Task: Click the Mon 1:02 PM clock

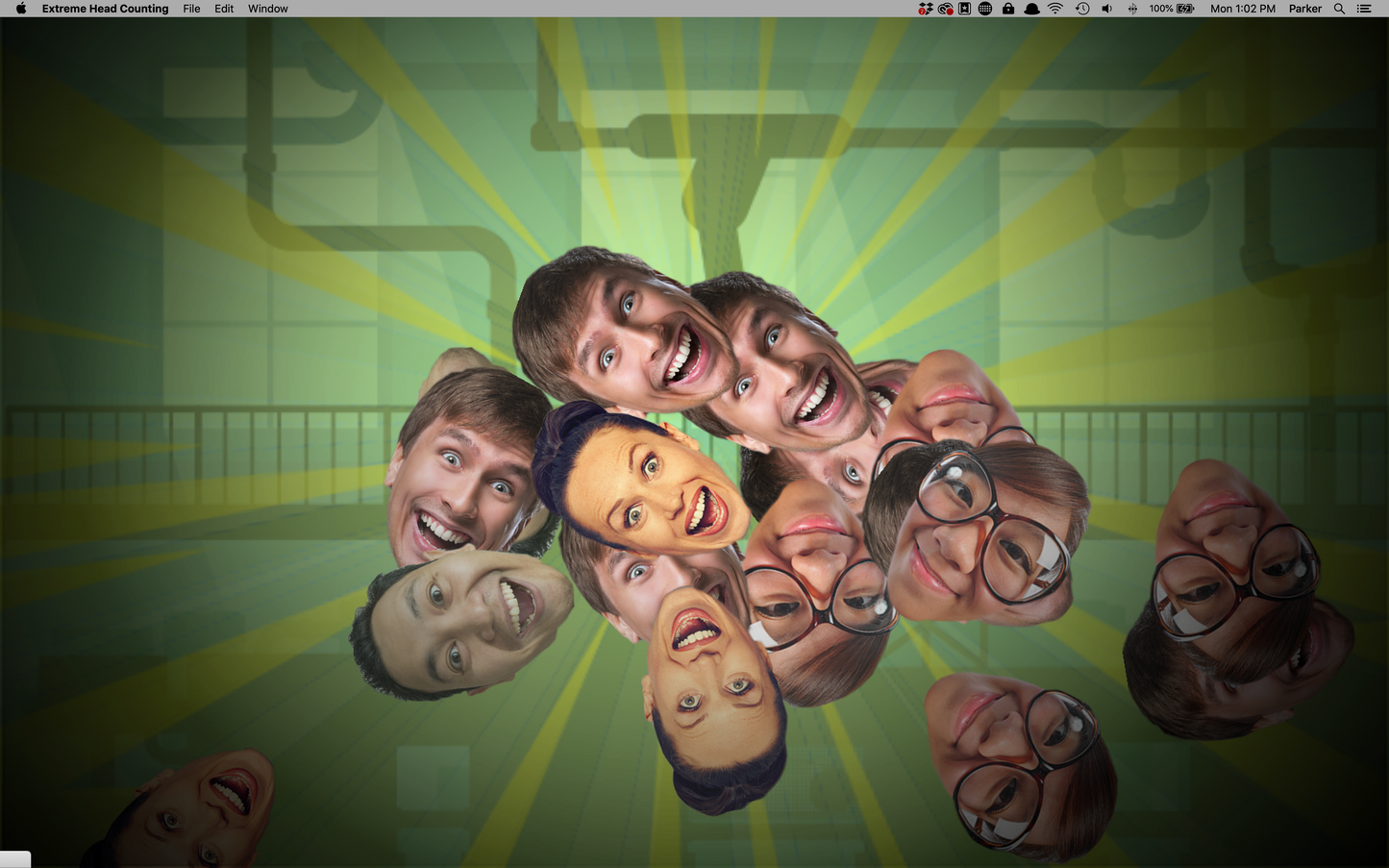Action: [x=1243, y=9]
